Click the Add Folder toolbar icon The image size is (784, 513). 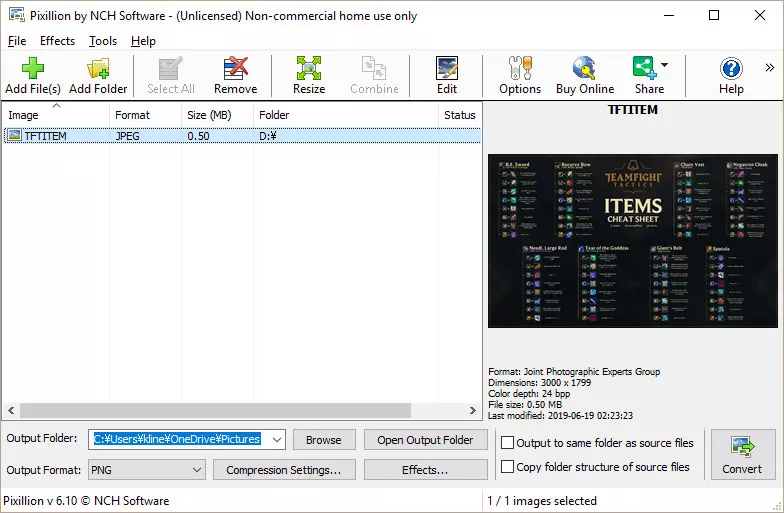[98, 68]
